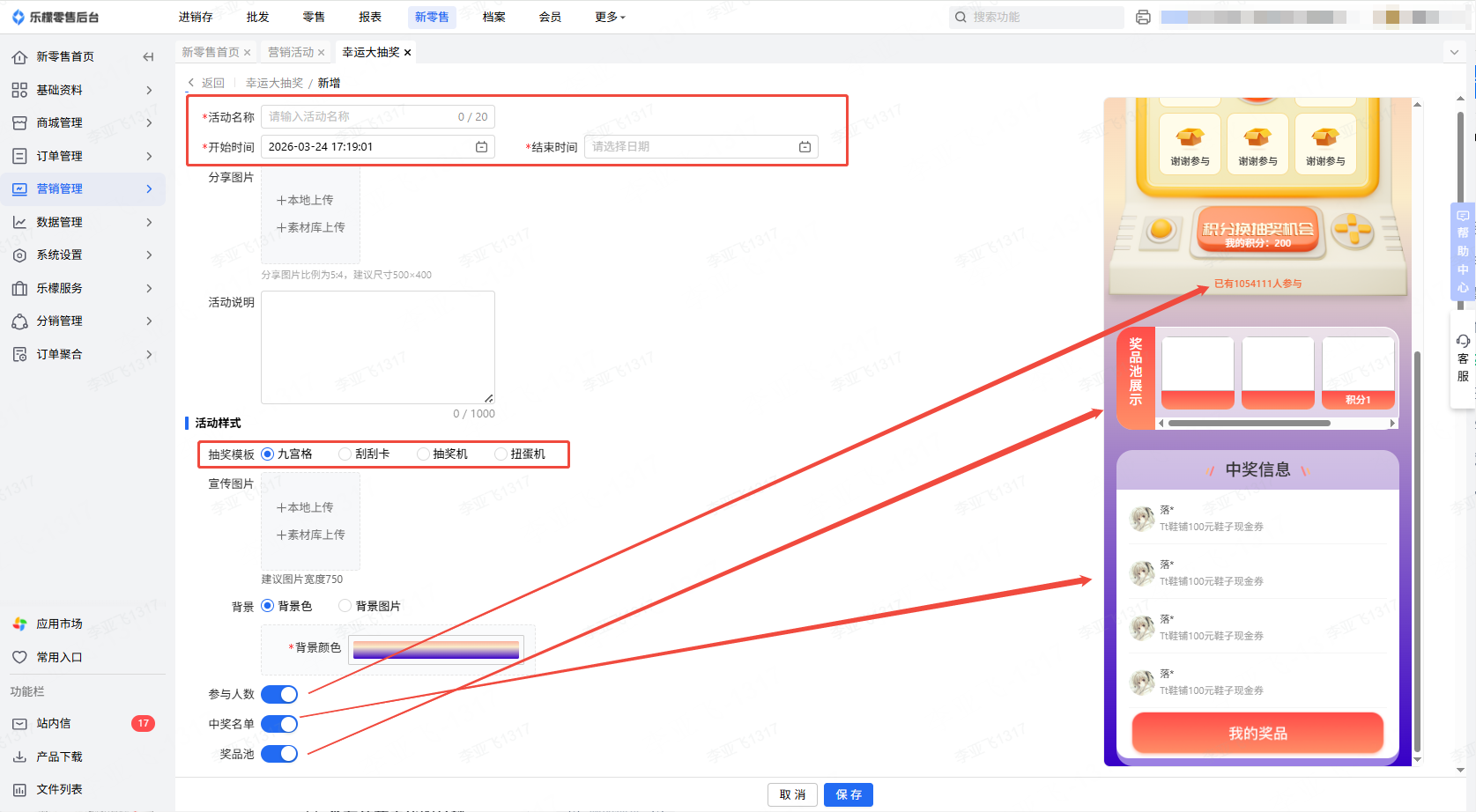Expand the 营销管理 submenu chevron

pyautogui.click(x=149, y=188)
